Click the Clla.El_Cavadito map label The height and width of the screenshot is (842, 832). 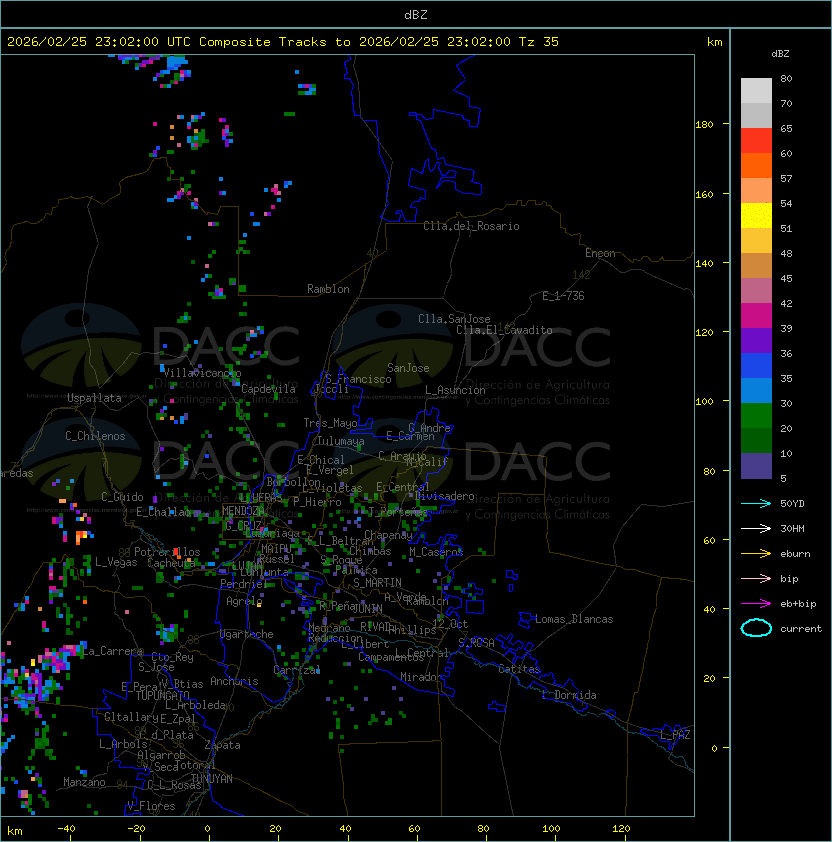[504, 330]
